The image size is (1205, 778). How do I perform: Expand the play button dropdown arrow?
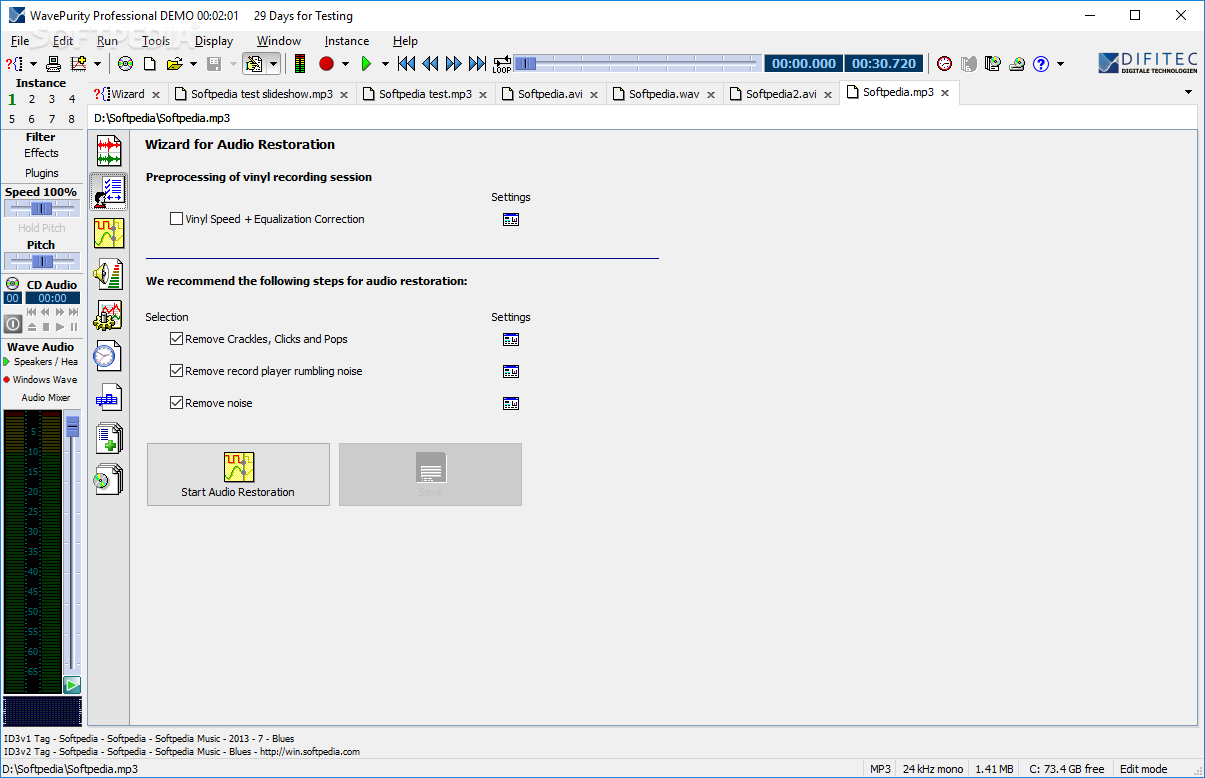pyautogui.click(x=385, y=64)
